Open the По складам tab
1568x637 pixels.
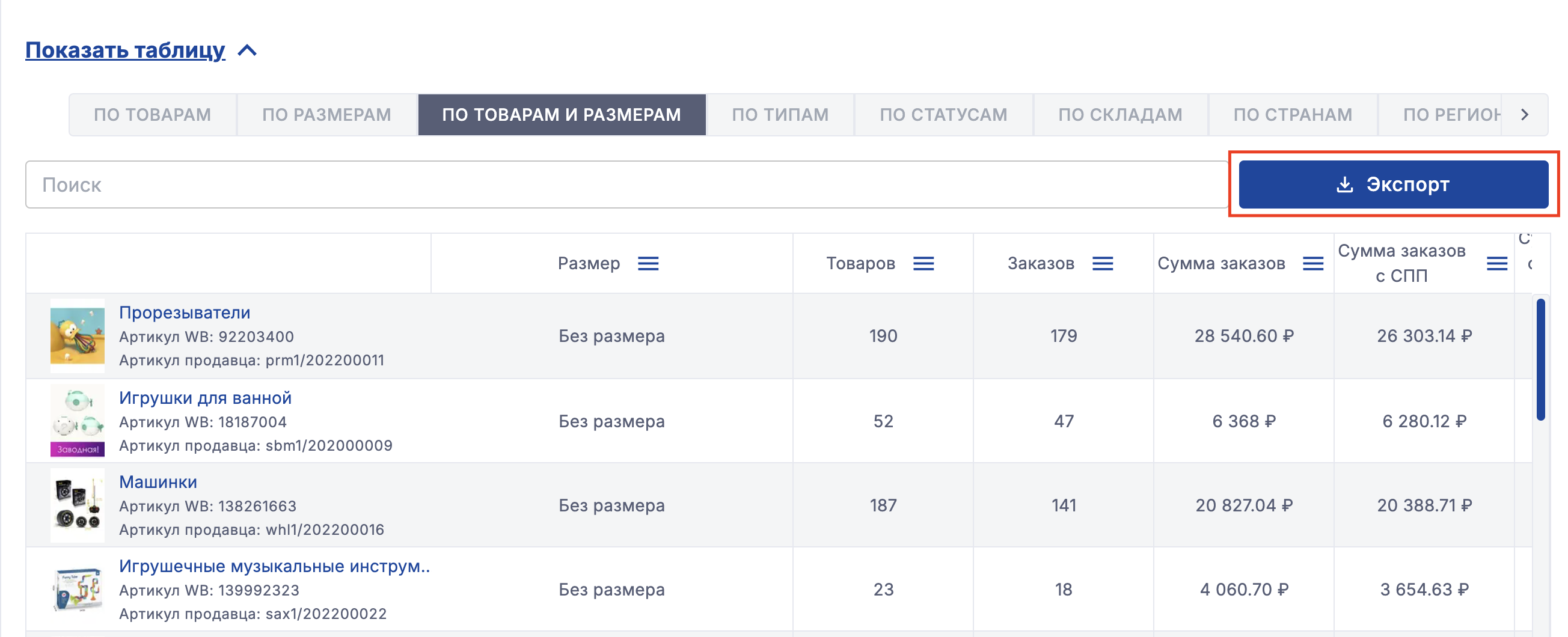[1120, 114]
